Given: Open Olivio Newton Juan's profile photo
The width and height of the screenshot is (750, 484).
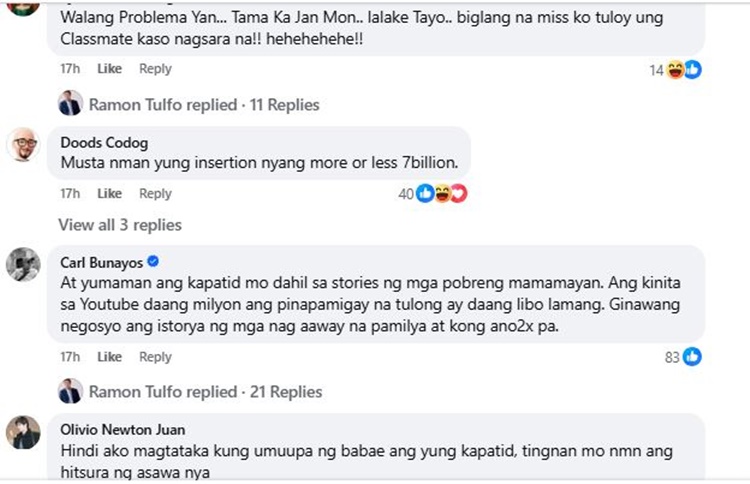Looking at the screenshot, I should point(24,432).
